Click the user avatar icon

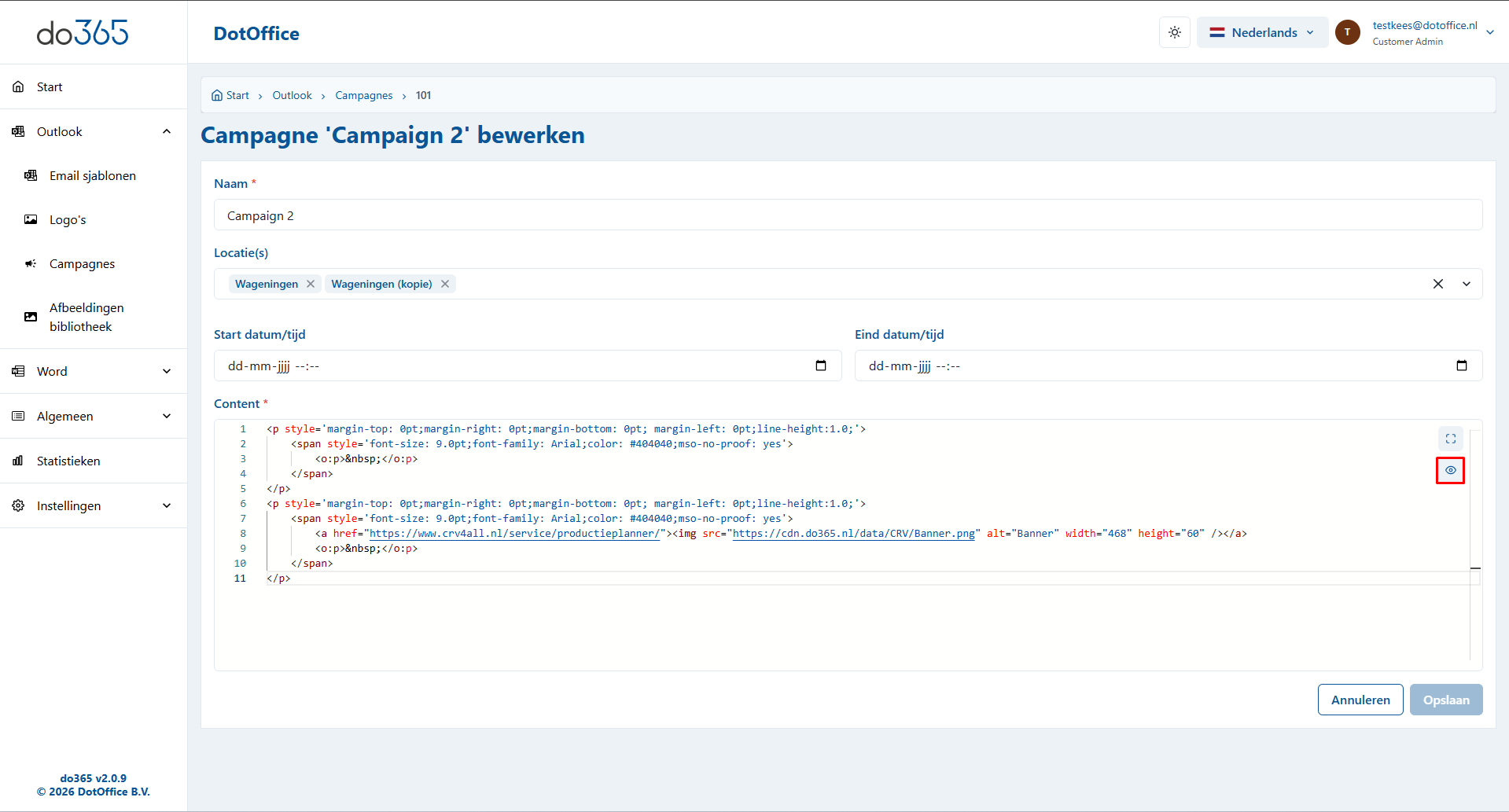[x=1347, y=32]
